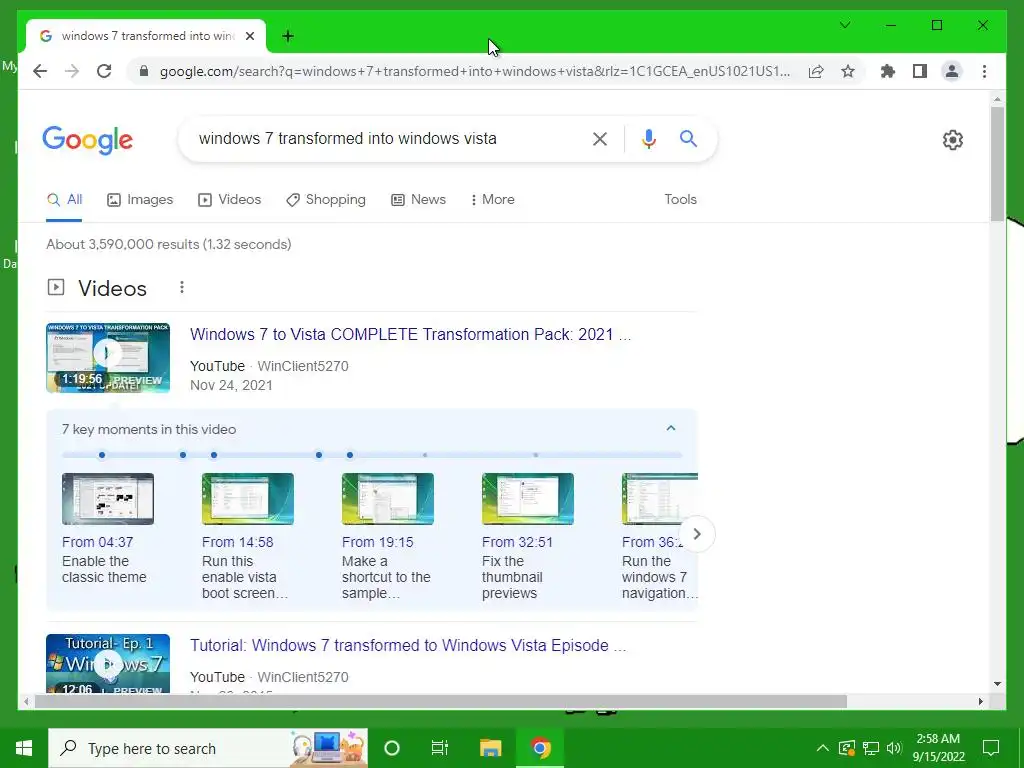
Task: Bookmark this page with the star
Action: tap(848, 71)
